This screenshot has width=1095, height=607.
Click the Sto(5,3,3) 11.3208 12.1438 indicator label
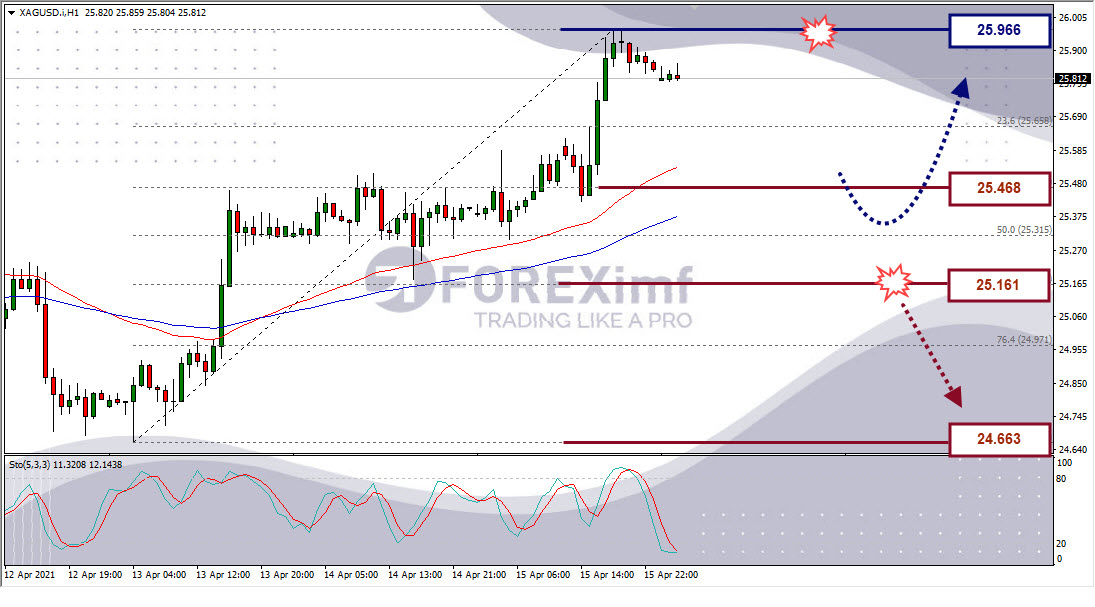[x=66, y=465]
